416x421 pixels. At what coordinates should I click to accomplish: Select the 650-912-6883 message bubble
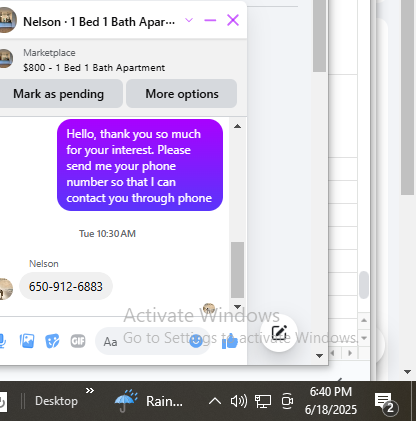[x=66, y=286]
